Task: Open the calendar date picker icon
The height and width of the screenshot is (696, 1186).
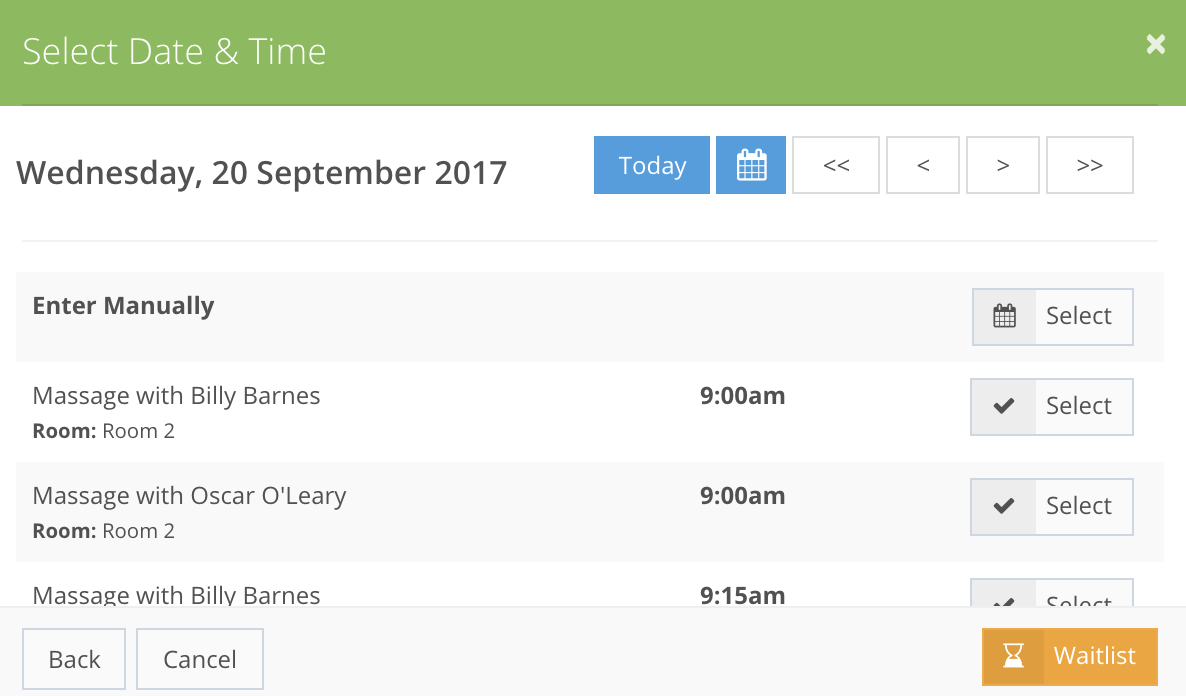Action: [750, 165]
